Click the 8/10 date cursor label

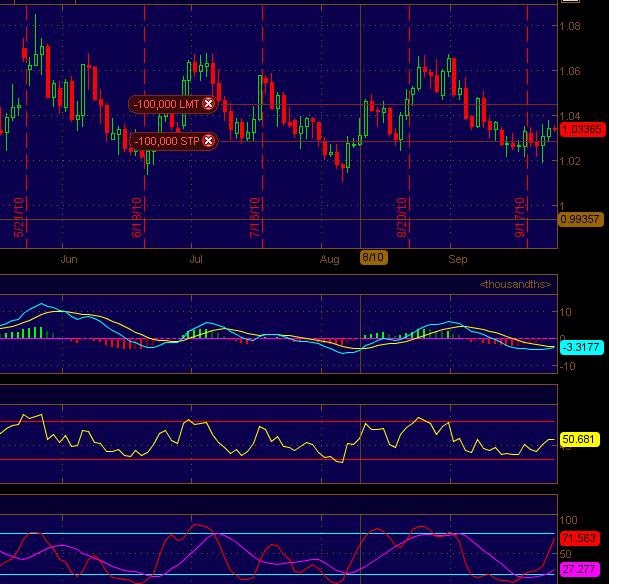[x=373, y=257]
